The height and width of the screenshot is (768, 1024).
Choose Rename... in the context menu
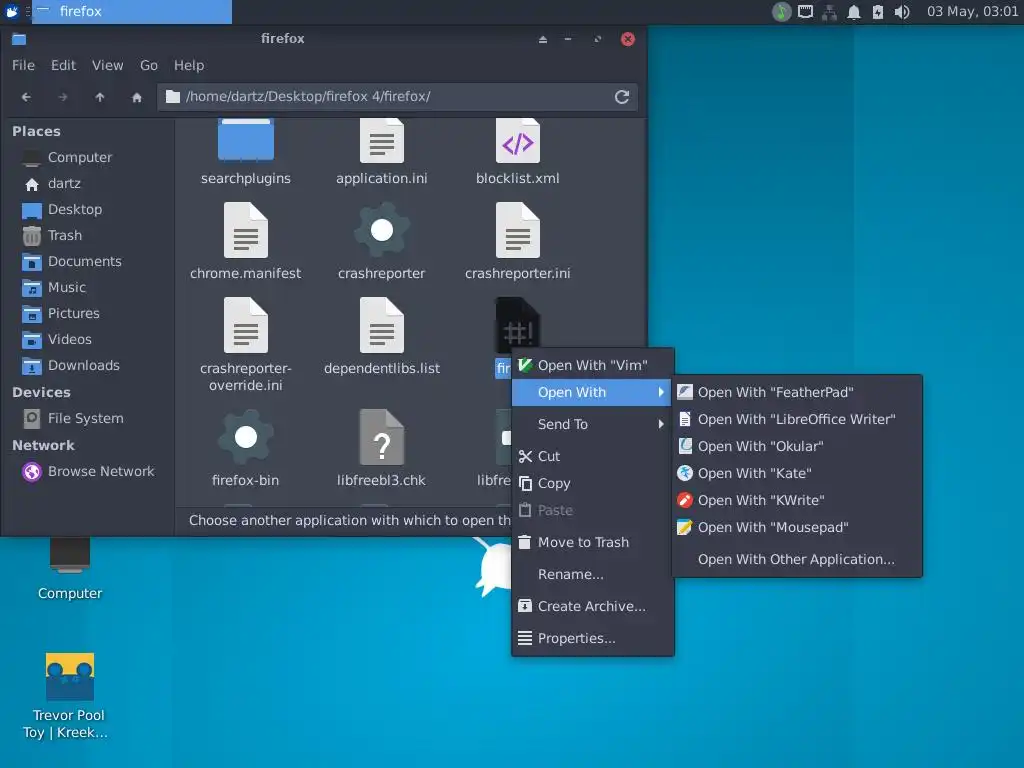click(x=592, y=575)
